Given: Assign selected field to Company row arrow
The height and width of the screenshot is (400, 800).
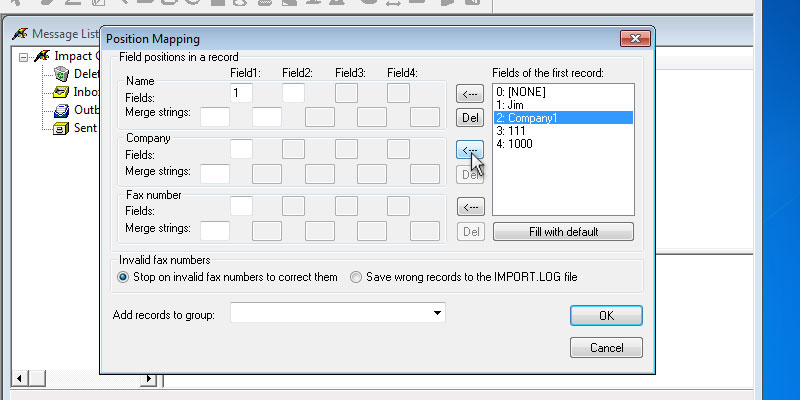Looking at the screenshot, I should [x=470, y=150].
